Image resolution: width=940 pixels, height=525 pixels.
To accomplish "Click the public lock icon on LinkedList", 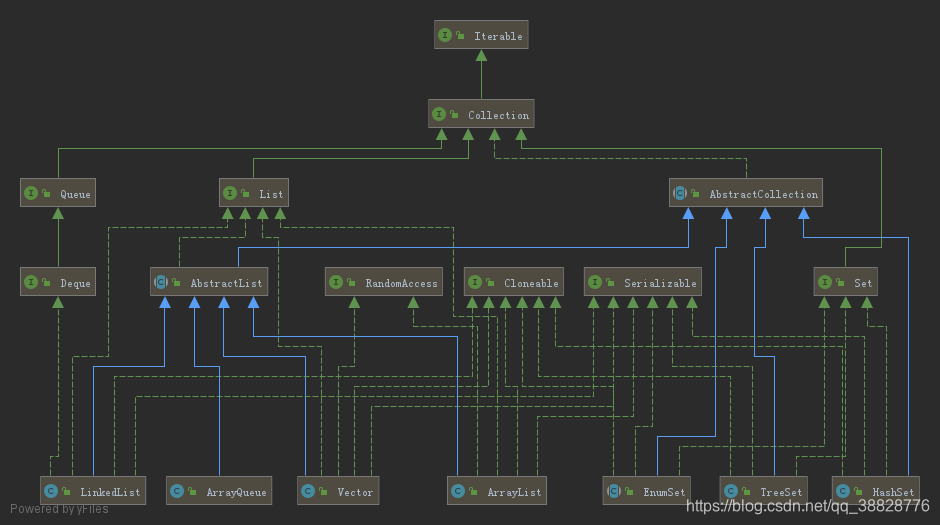I will tap(66, 491).
